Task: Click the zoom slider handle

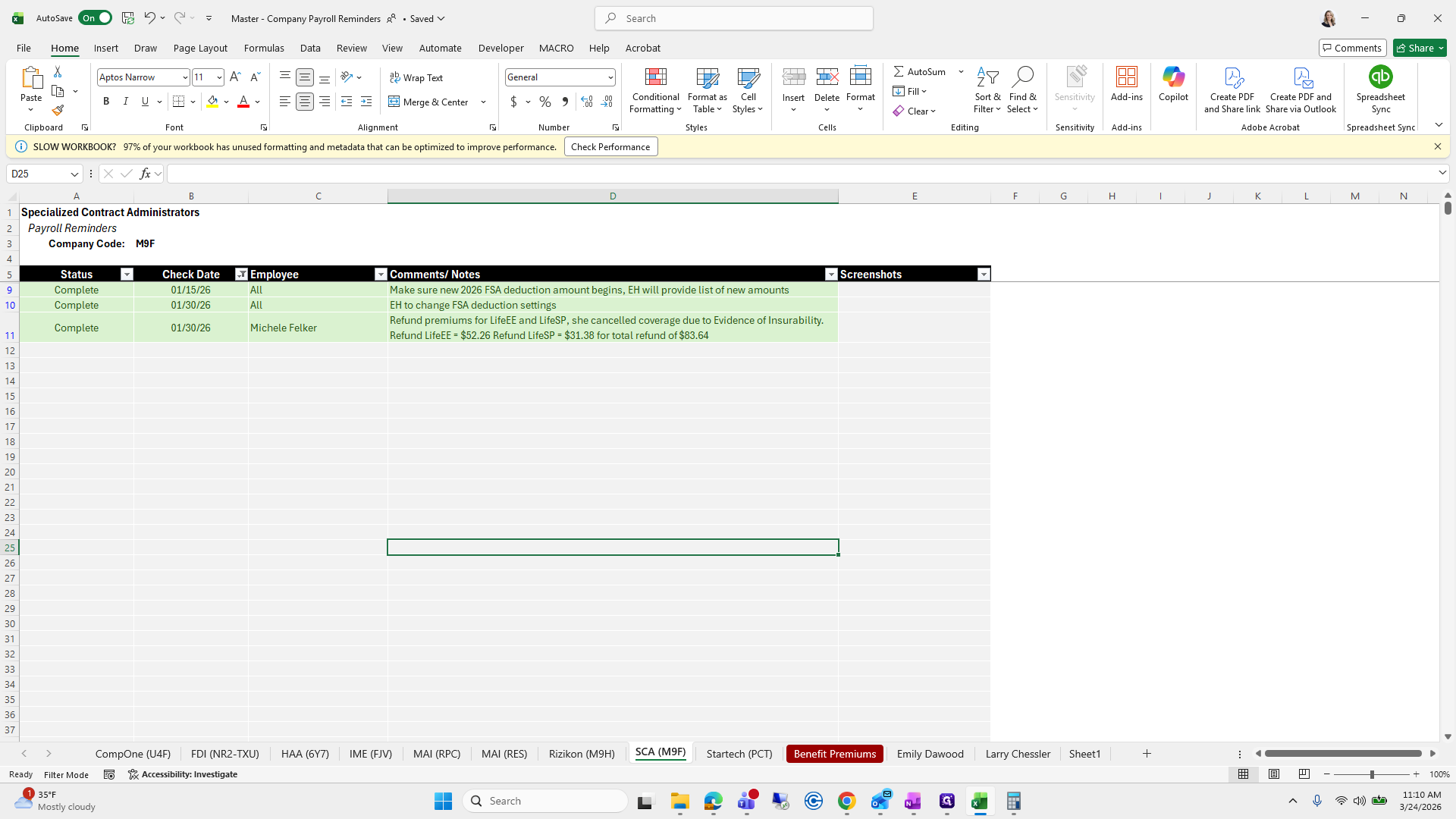Action: [1372, 774]
